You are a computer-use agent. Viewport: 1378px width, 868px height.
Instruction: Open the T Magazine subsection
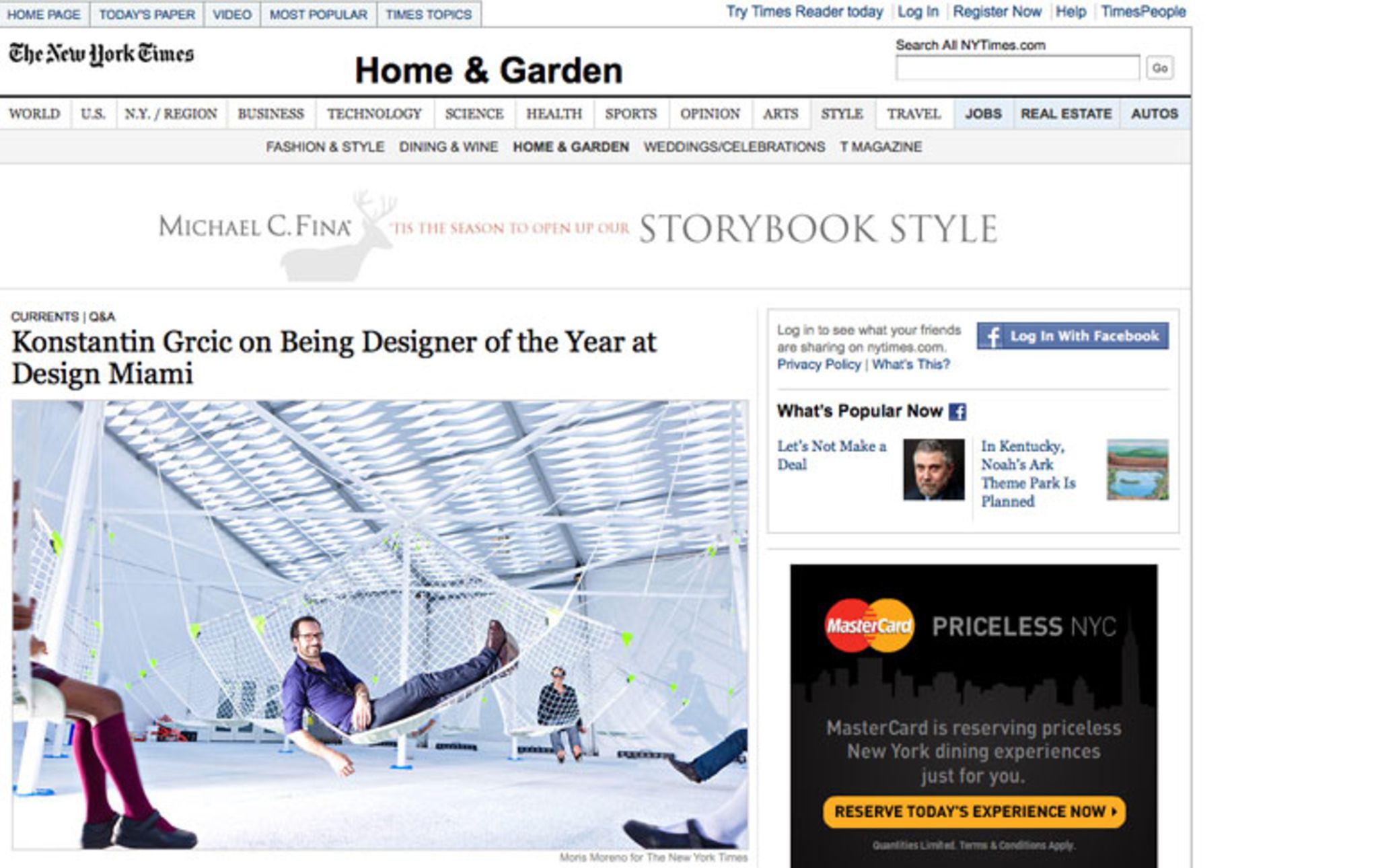(x=881, y=147)
